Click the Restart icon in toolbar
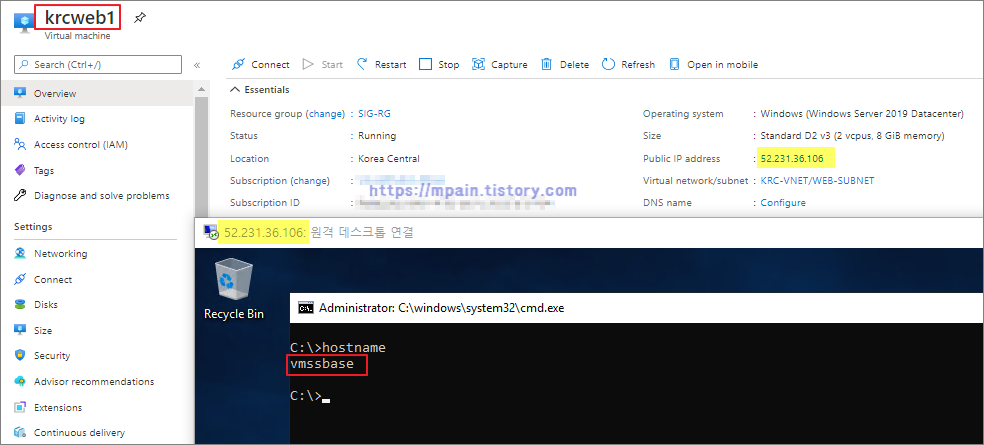This screenshot has height=445, width=984. tap(362, 64)
